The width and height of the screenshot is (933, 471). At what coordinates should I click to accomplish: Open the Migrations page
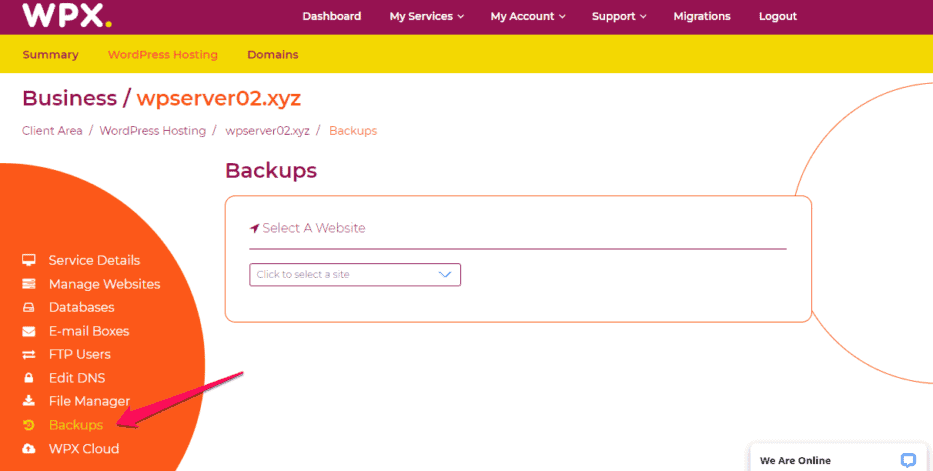702,17
